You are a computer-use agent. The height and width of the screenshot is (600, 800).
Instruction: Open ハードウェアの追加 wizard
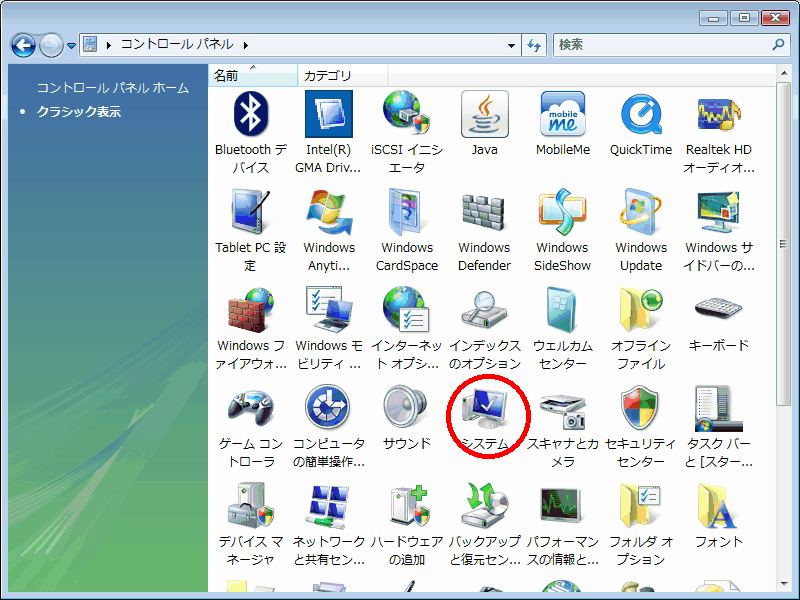pos(407,524)
